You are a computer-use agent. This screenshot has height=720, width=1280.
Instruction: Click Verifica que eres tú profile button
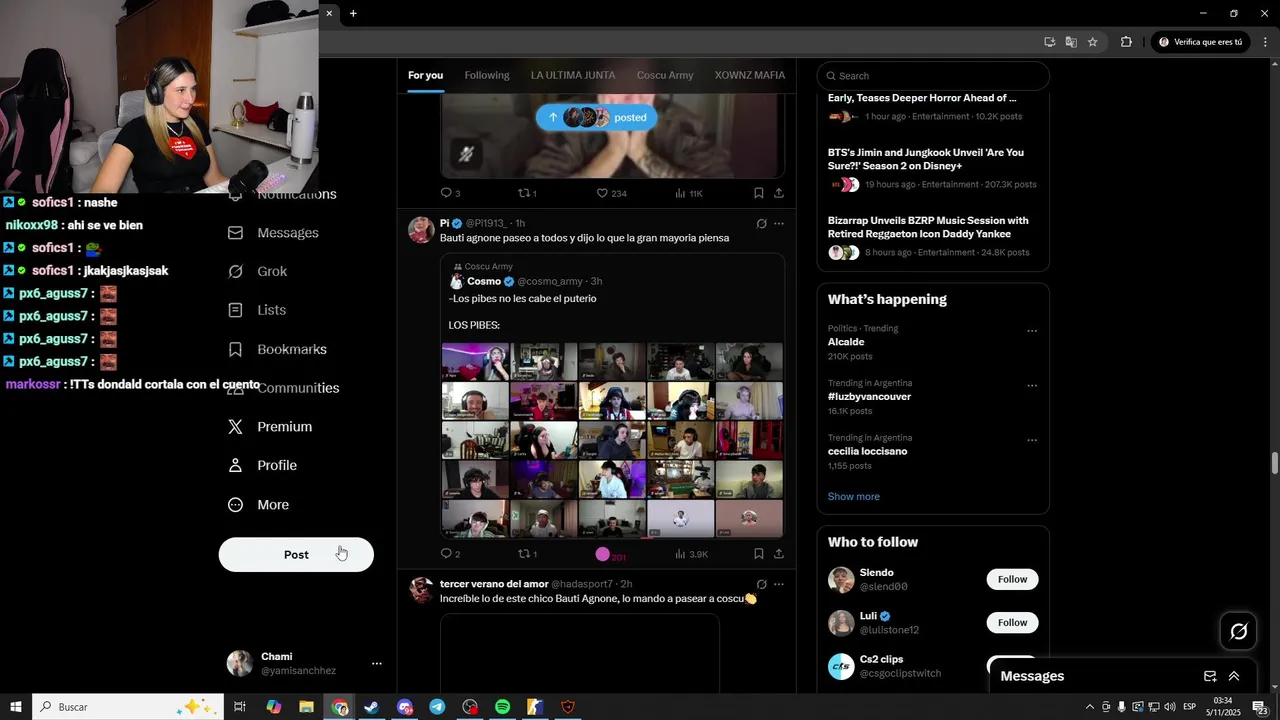click(1200, 42)
